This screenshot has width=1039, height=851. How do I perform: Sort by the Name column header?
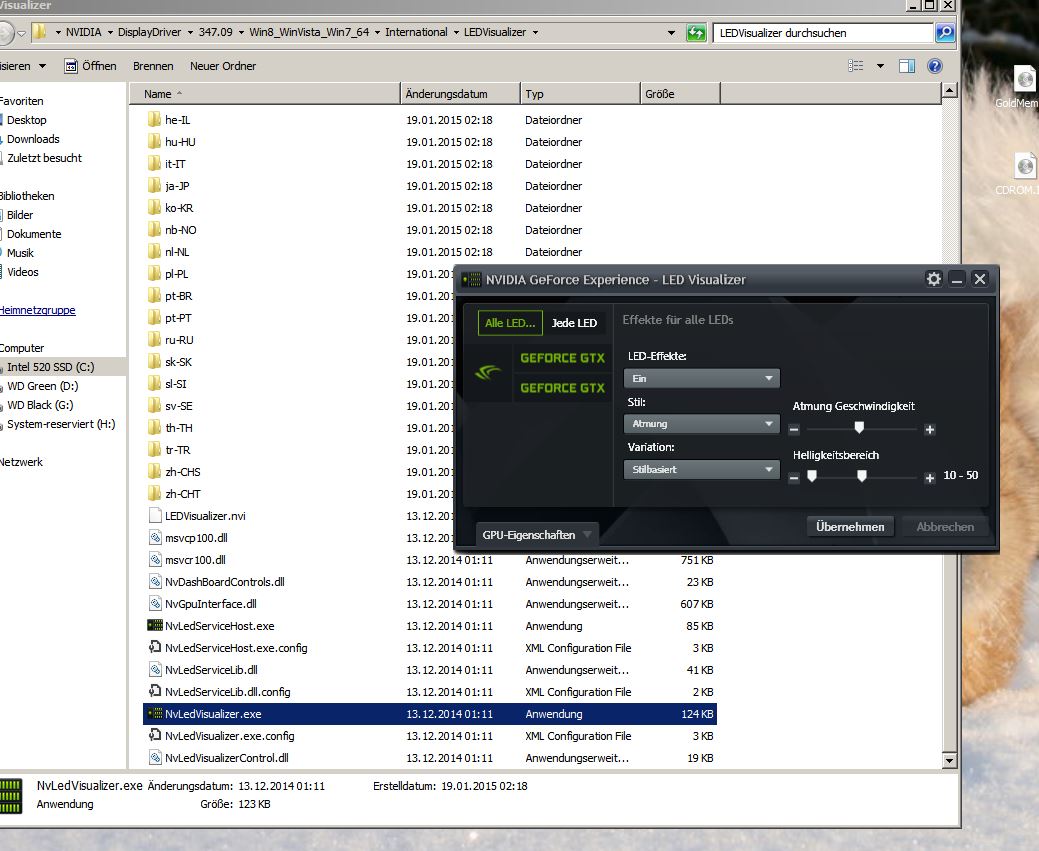(265, 93)
